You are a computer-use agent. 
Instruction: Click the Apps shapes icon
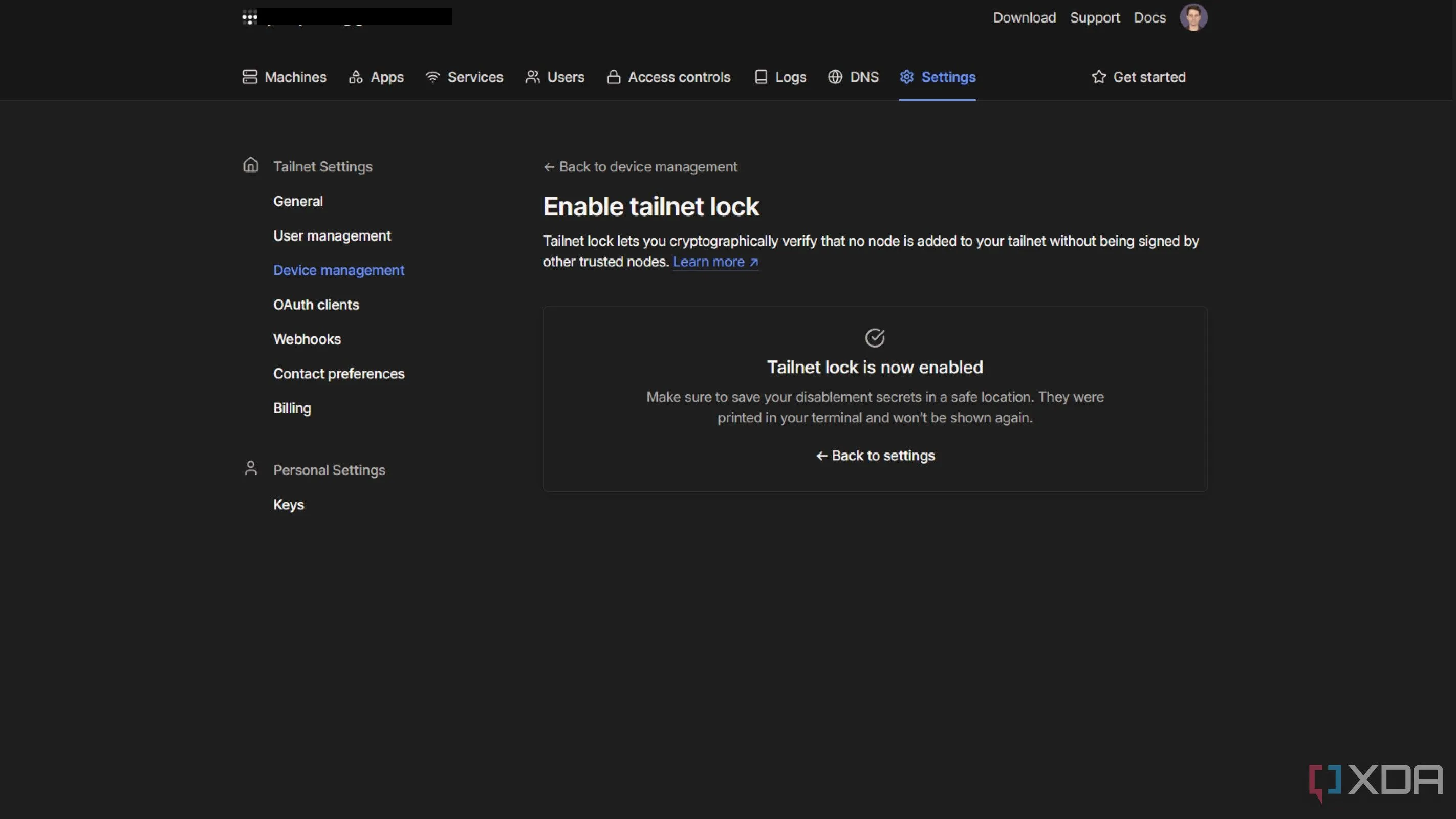click(x=356, y=77)
